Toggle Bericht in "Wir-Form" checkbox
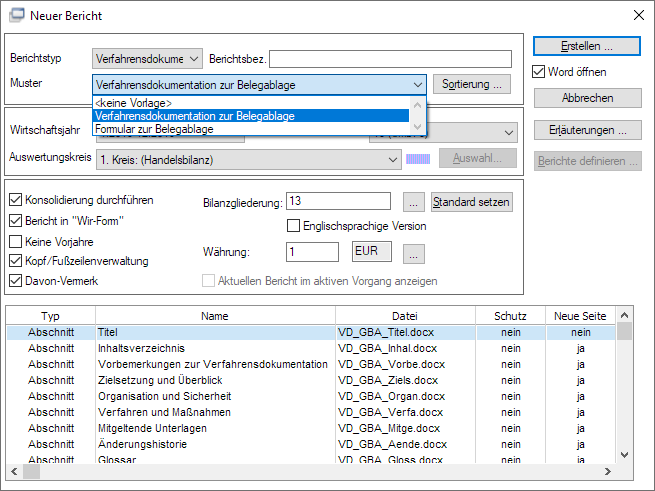 click(x=15, y=221)
